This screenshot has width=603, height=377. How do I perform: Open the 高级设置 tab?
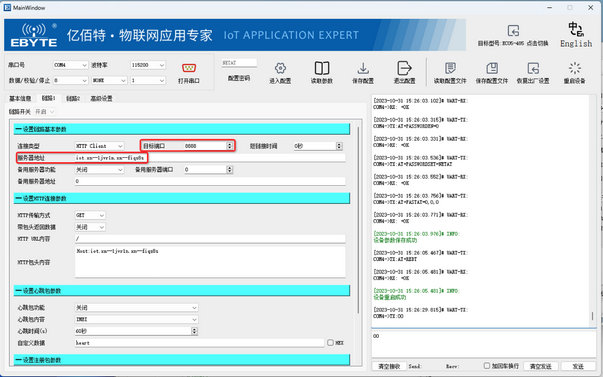click(101, 98)
